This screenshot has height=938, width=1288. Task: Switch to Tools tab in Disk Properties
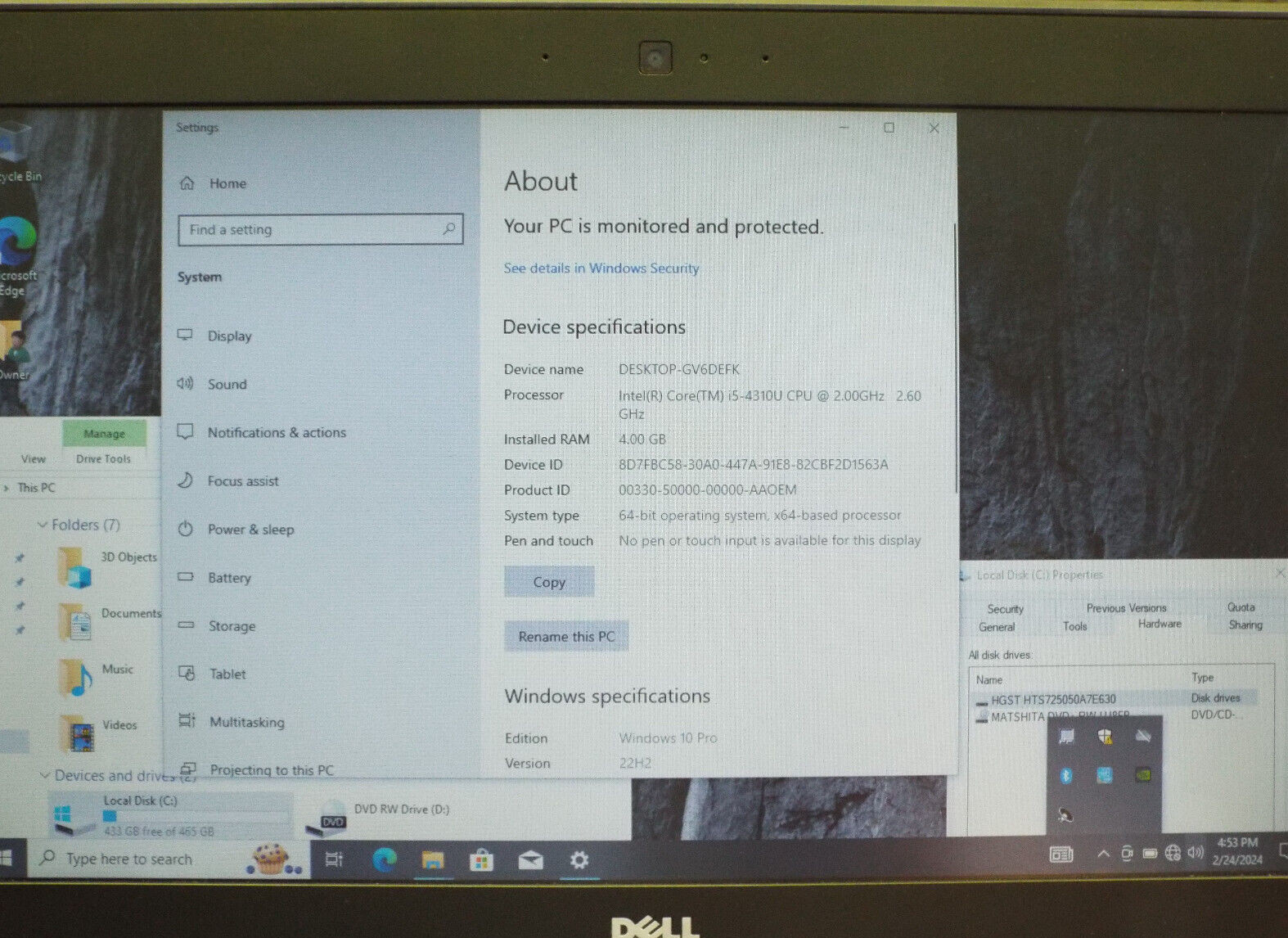(1075, 626)
